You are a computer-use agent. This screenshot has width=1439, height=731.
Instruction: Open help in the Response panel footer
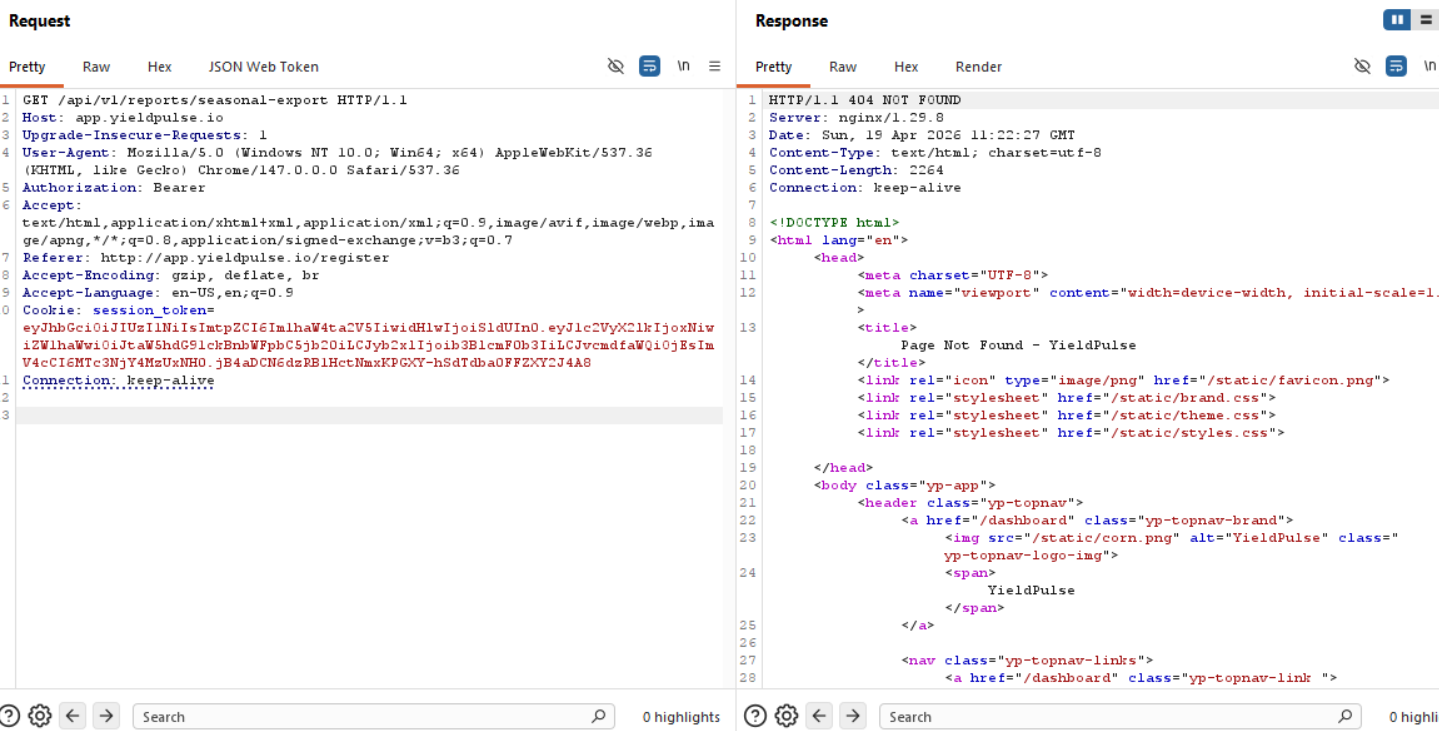click(756, 716)
